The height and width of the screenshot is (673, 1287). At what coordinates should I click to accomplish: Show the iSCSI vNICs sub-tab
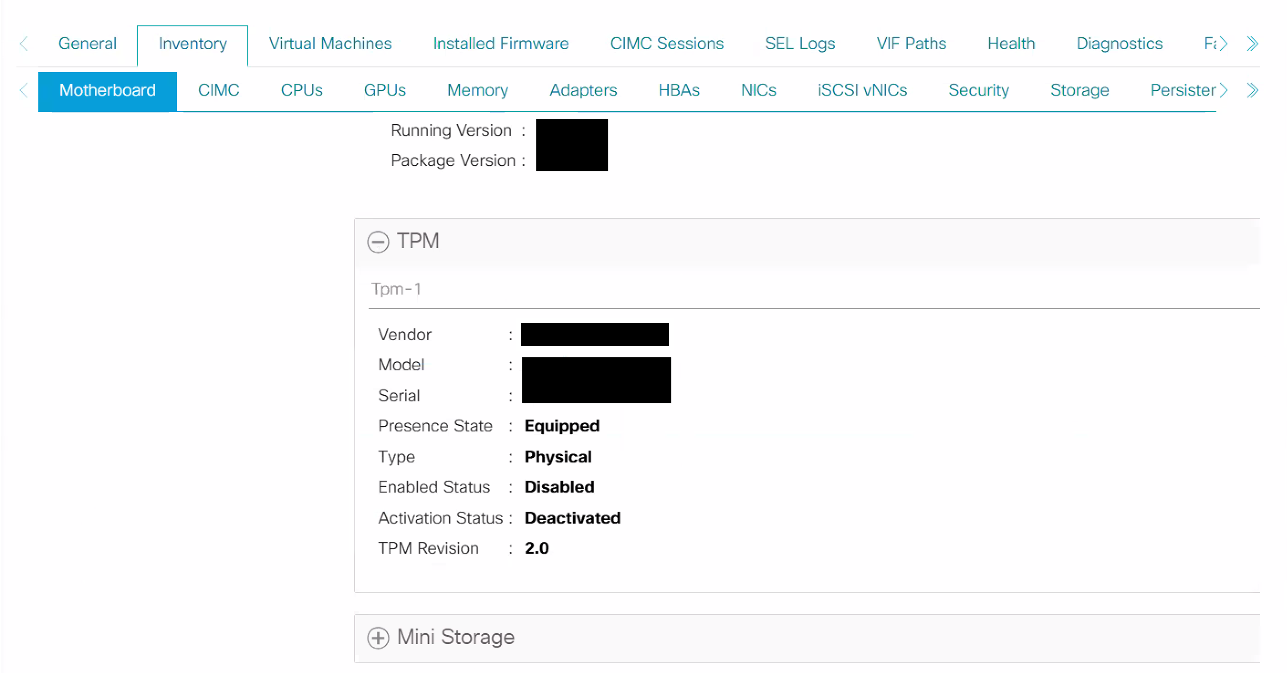[x=862, y=90]
